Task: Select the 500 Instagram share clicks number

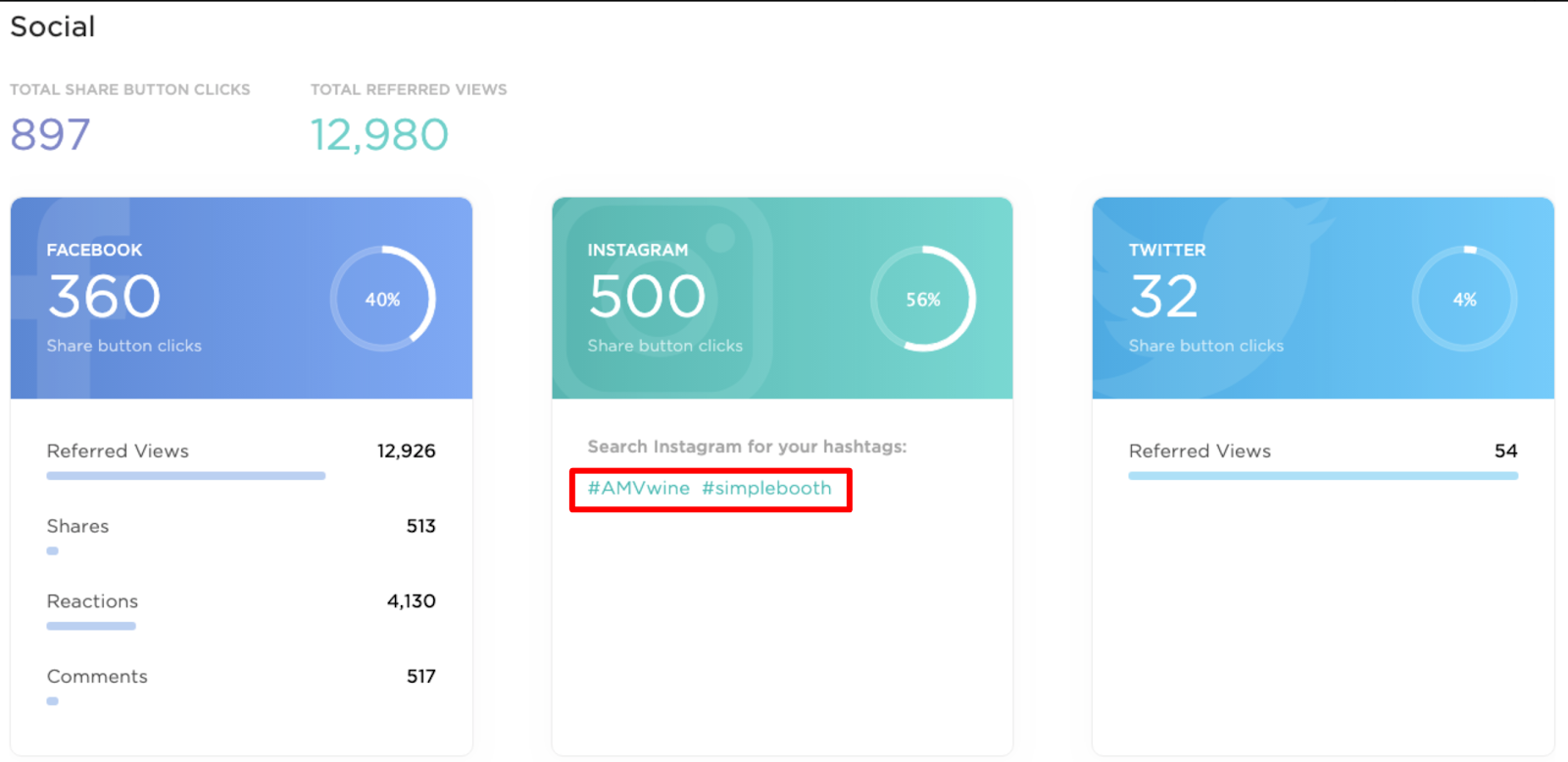Action: (x=647, y=296)
